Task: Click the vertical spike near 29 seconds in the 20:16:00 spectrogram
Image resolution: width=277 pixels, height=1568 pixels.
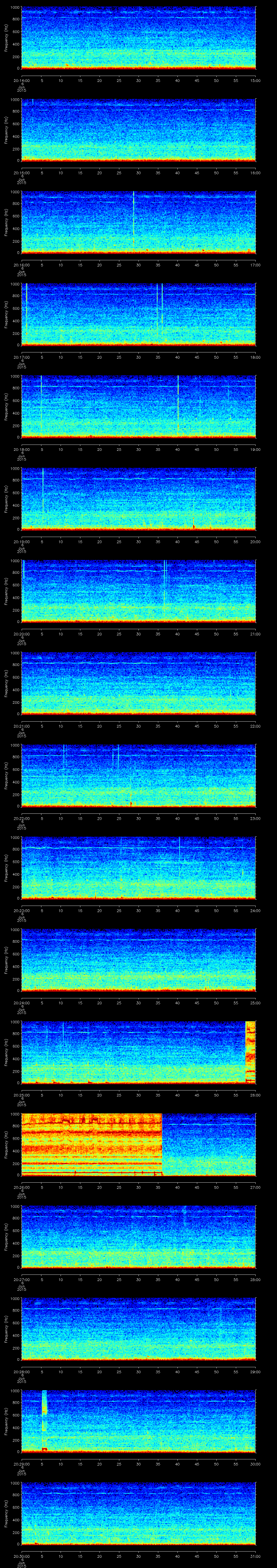Action: 133,222
